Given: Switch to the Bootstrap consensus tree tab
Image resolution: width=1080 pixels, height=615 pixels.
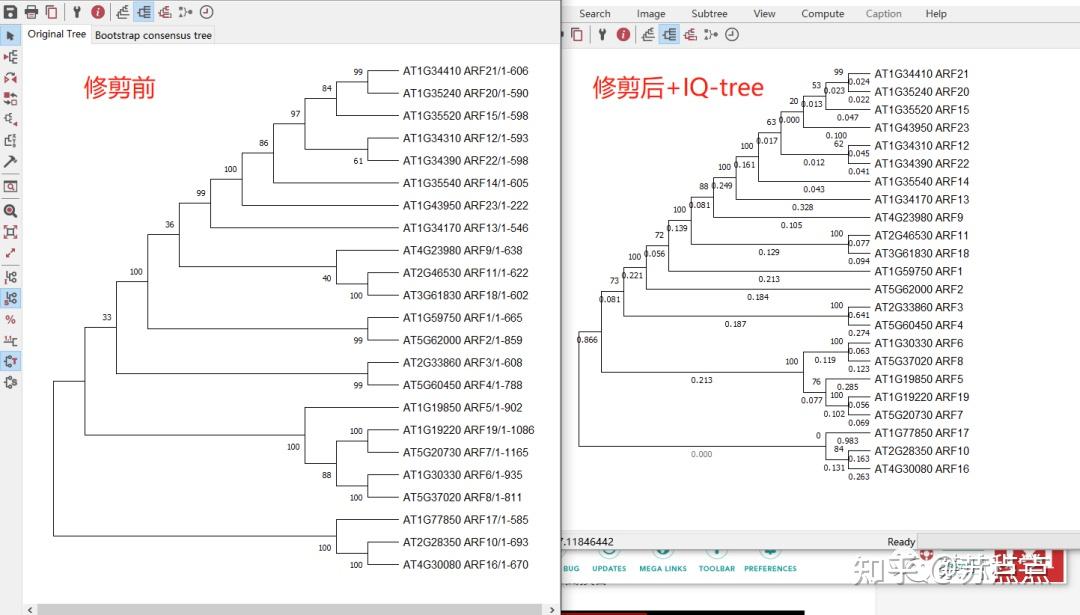Looking at the screenshot, I should coord(152,34).
